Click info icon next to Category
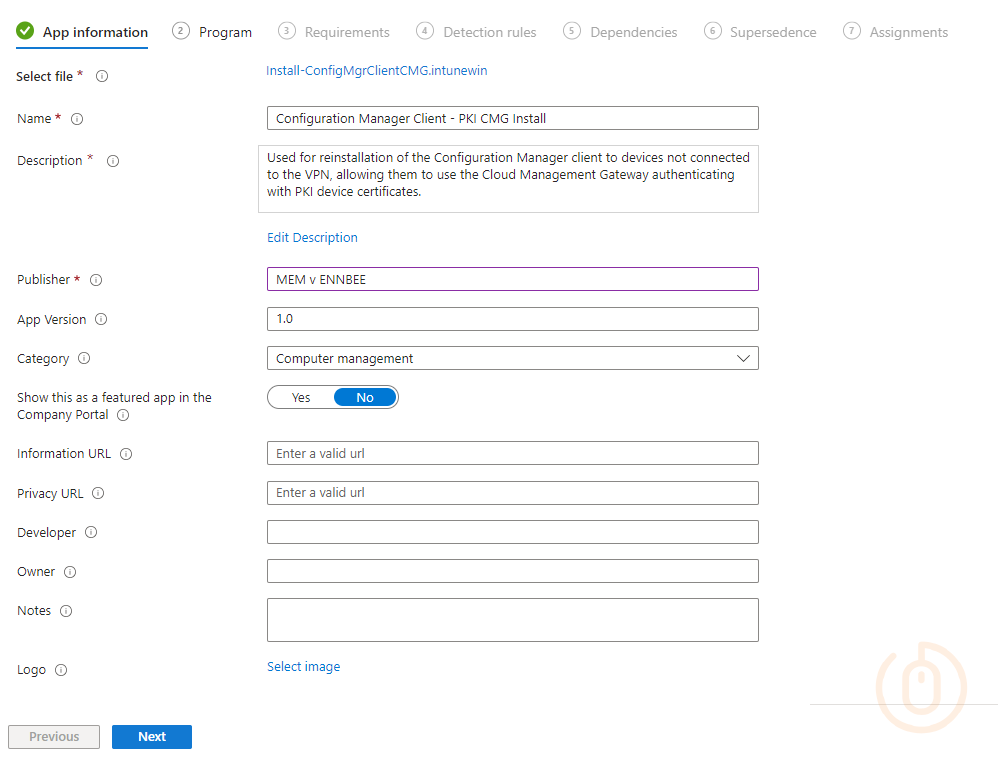The width and height of the screenshot is (998, 764). coord(84,359)
